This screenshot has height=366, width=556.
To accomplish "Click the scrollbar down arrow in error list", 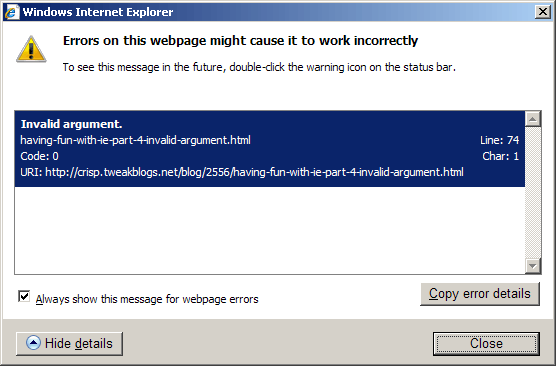I will [x=533, y=266].
